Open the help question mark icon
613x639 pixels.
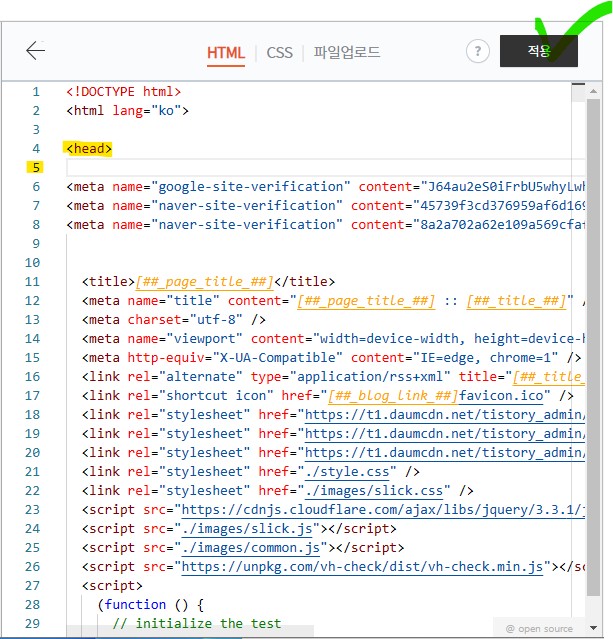click(477, 51)
